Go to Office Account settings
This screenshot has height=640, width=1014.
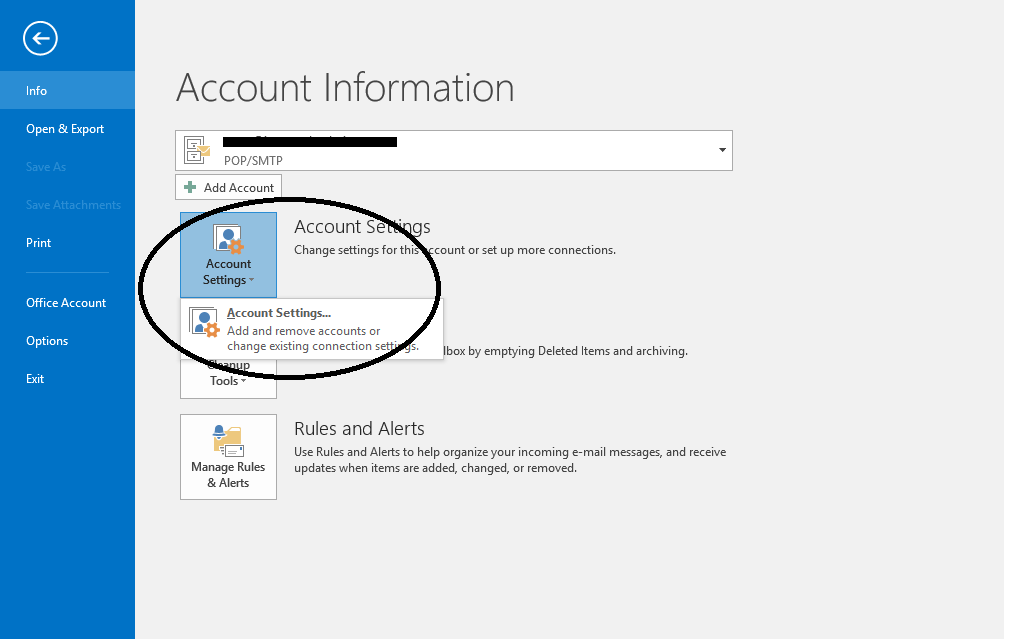click(x=65, y=302)
